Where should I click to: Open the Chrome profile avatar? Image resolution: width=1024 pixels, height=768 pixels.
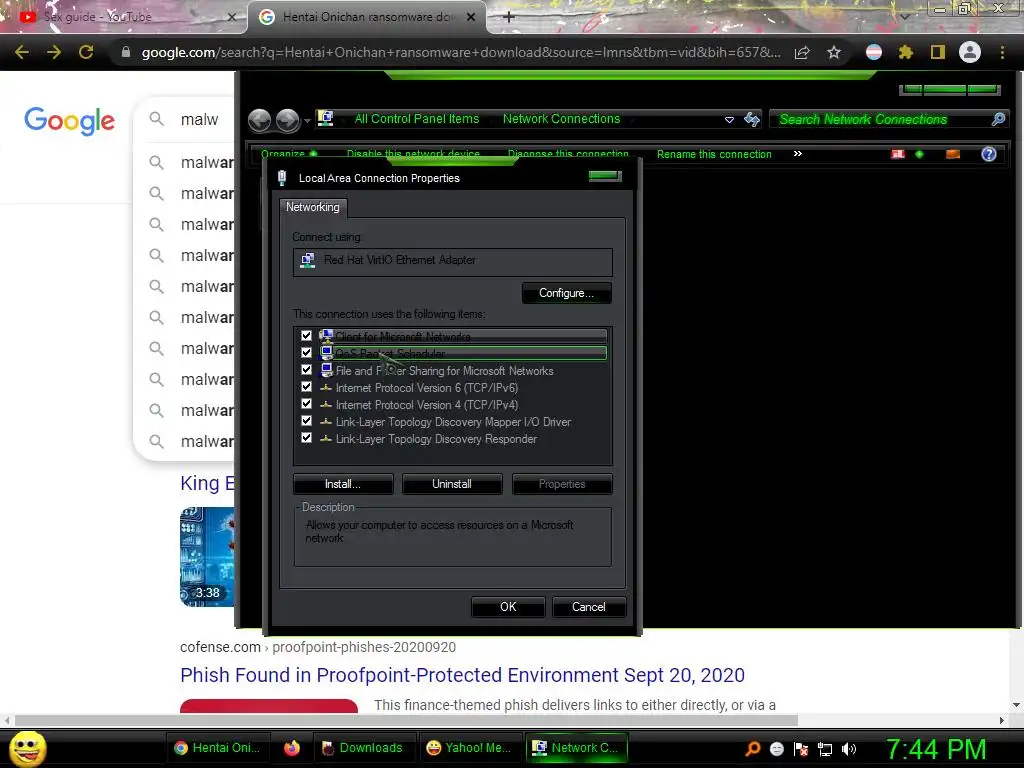pyautogui.click(x=970, y=52)
